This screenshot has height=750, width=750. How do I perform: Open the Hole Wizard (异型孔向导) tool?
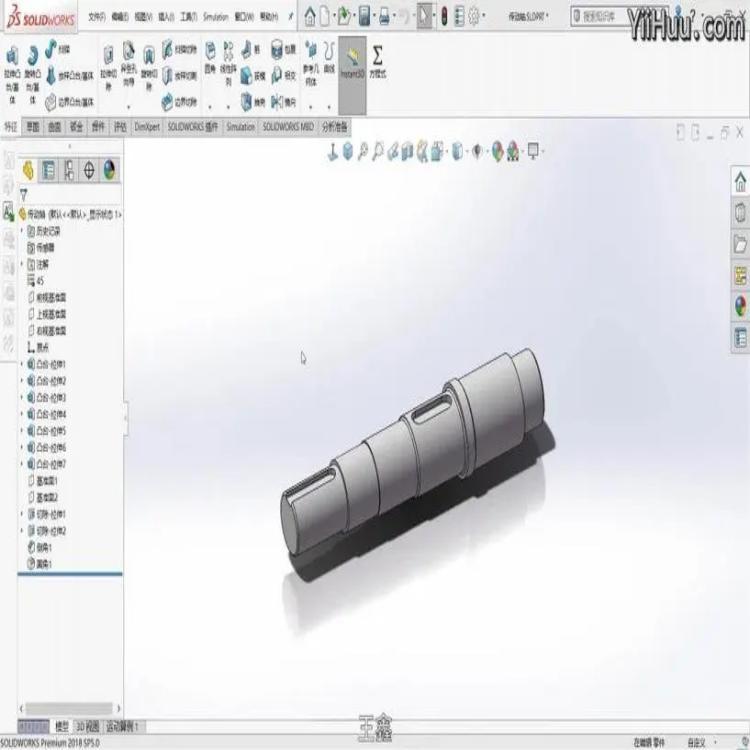[128, 65]
